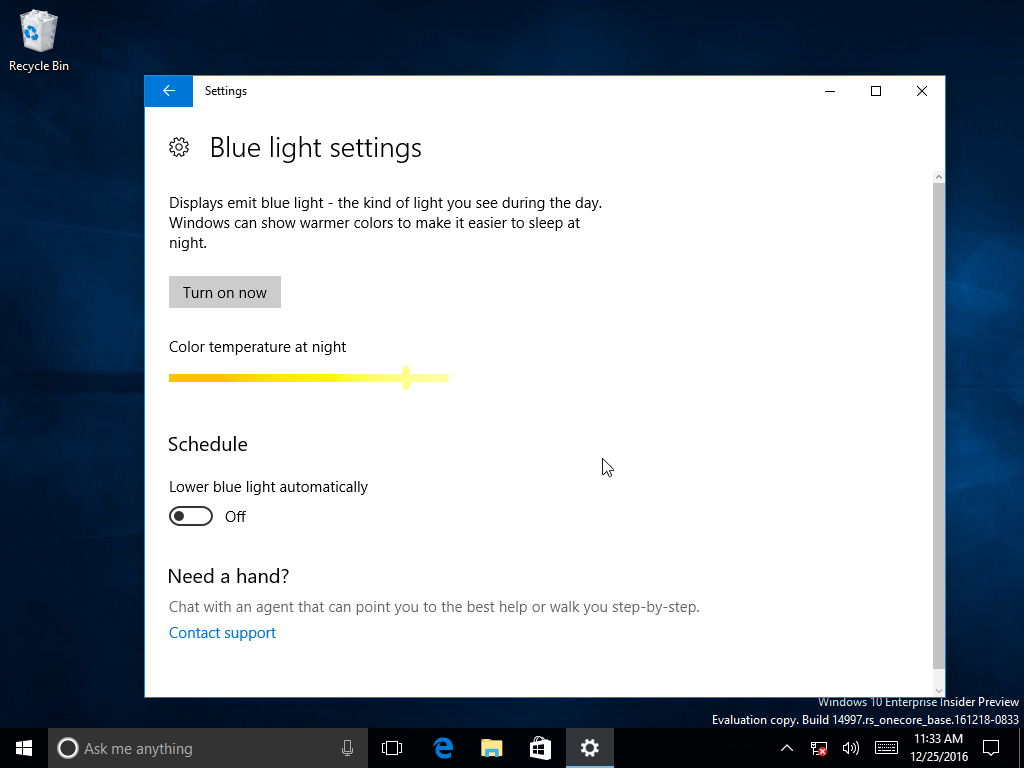Viewport: 1024px width, 768px height.
Task: Click the vertical scrollbar thumb in Settings
Action: [938, 426]
